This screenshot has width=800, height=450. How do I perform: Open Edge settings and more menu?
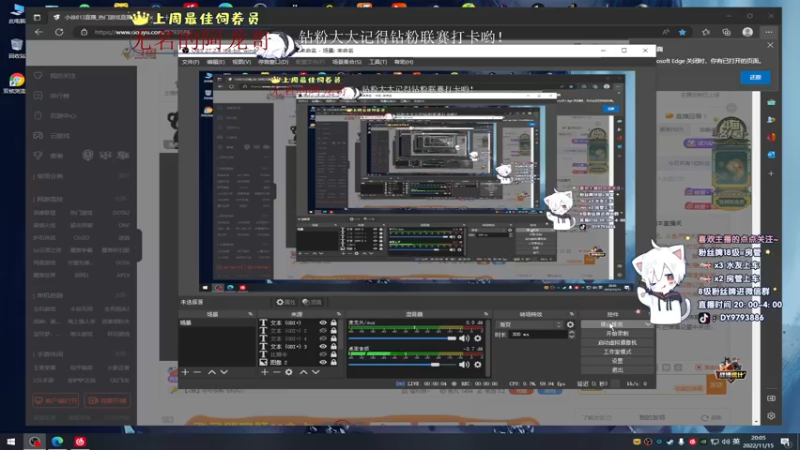pos(768,32)
